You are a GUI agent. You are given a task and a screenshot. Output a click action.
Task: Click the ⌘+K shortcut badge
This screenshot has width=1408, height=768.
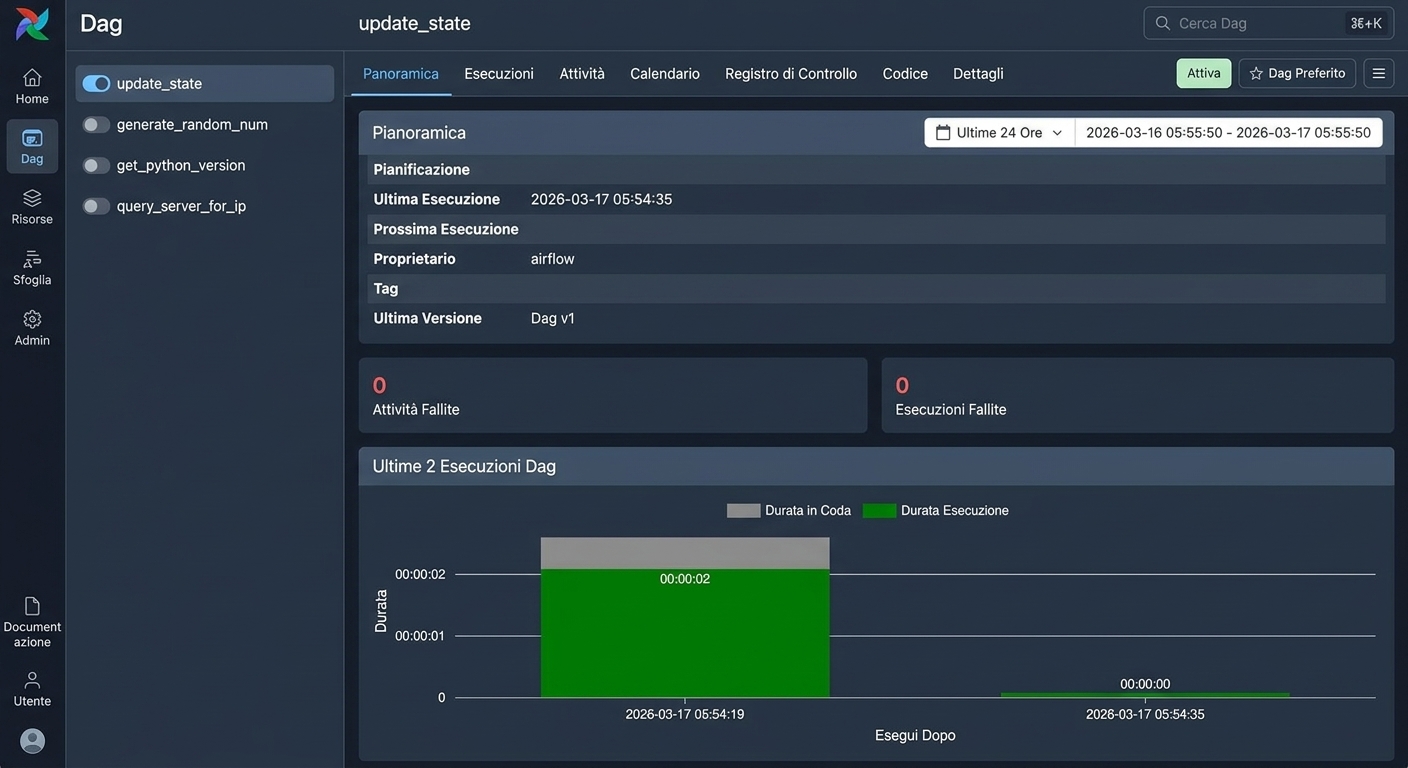[1365, 23]
